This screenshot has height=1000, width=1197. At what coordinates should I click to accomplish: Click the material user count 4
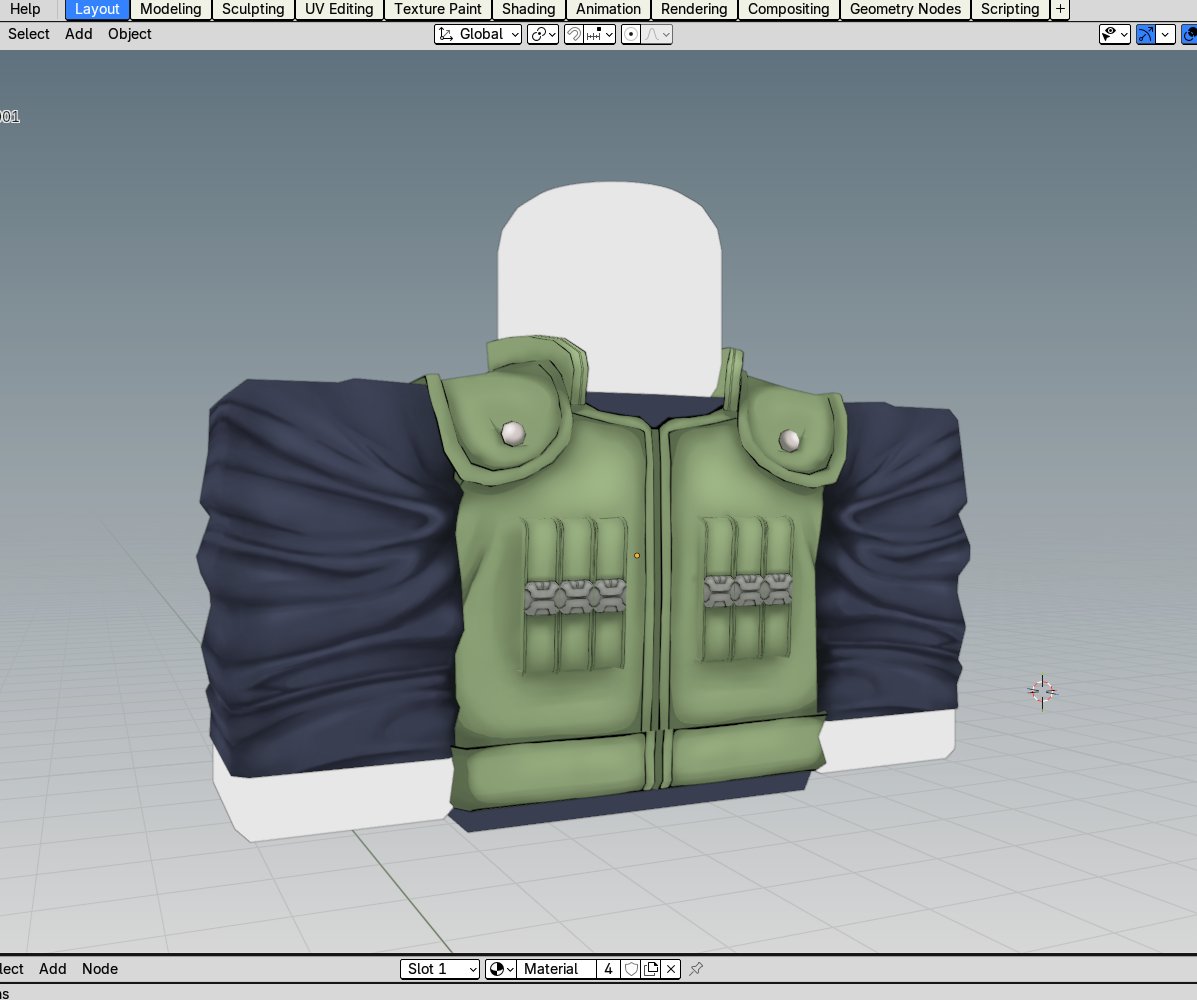coord(608,969)
